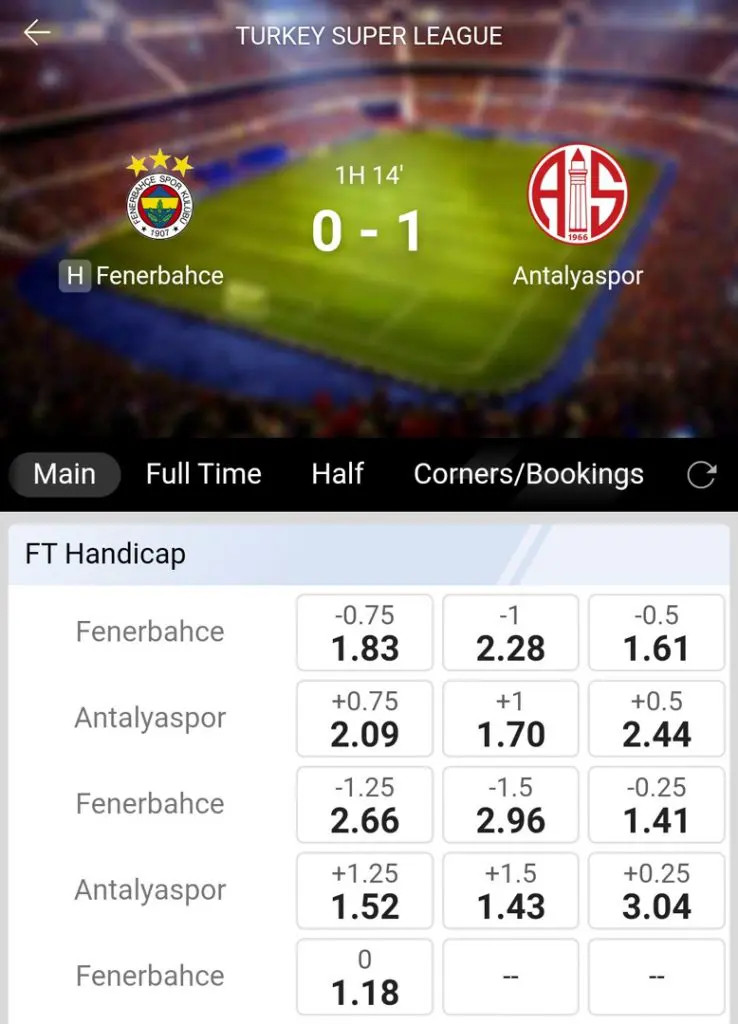Select the Half tab

pyautogui.click(x=338, y=474)
